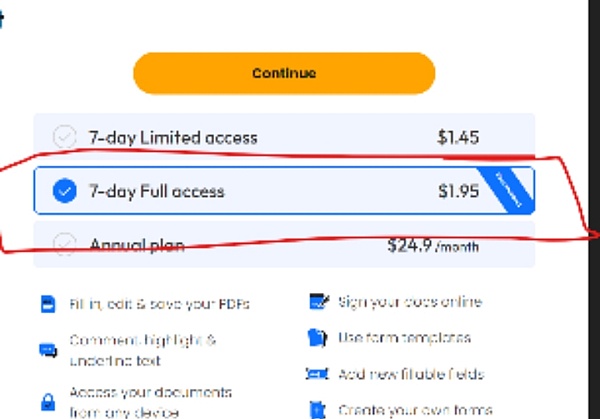Image resolution: width=600 pixels, height=419 pixels.
Task: Click the Use form templates text
Action: click(404, 338)
